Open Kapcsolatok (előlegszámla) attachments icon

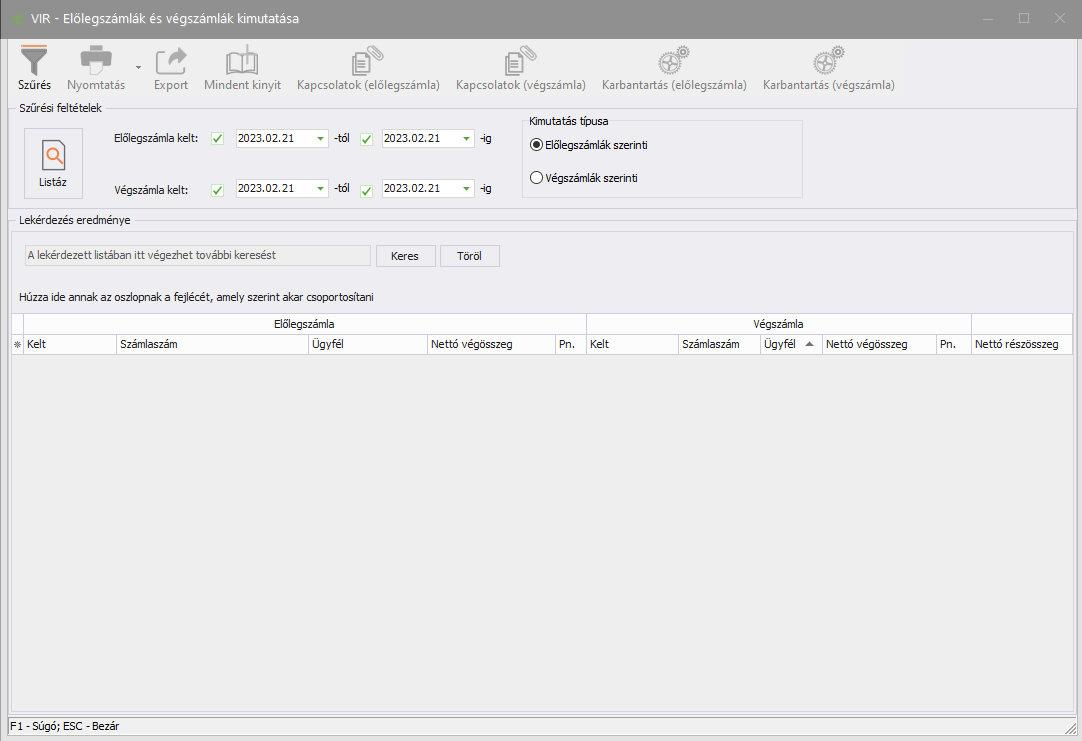pyautogui.click(x=368, y=61)
